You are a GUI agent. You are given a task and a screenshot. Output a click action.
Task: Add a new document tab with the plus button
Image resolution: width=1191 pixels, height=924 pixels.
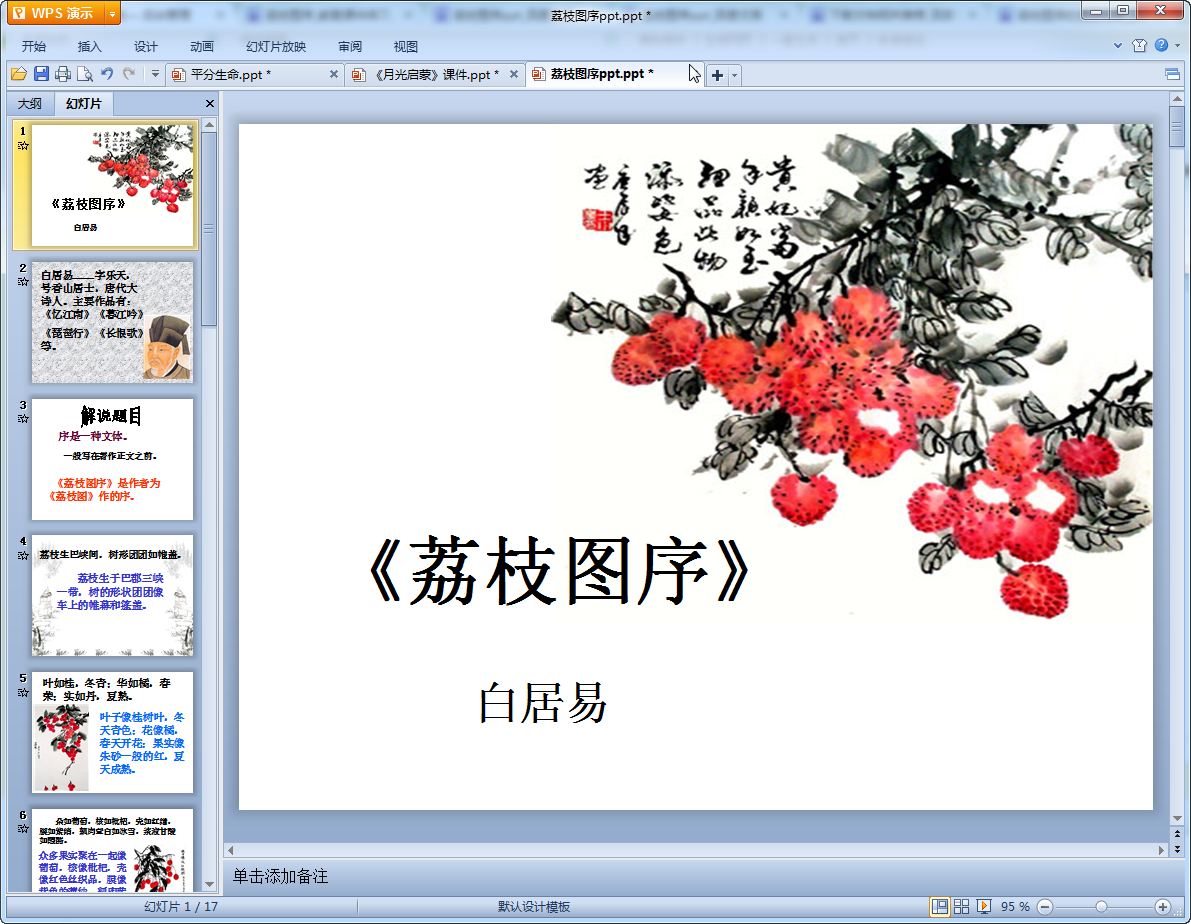point(717,75)
